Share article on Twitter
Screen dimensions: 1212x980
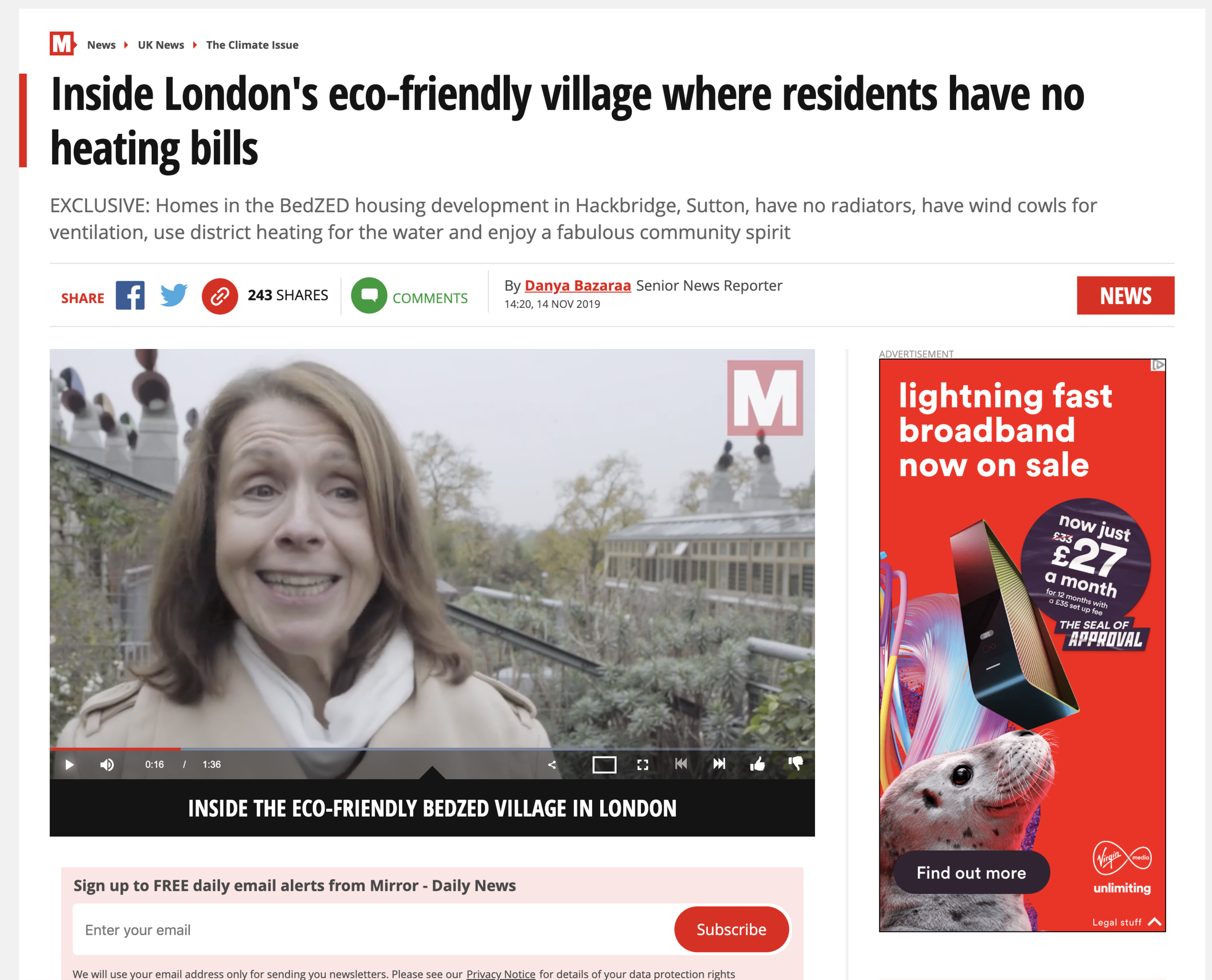point(174,295)
